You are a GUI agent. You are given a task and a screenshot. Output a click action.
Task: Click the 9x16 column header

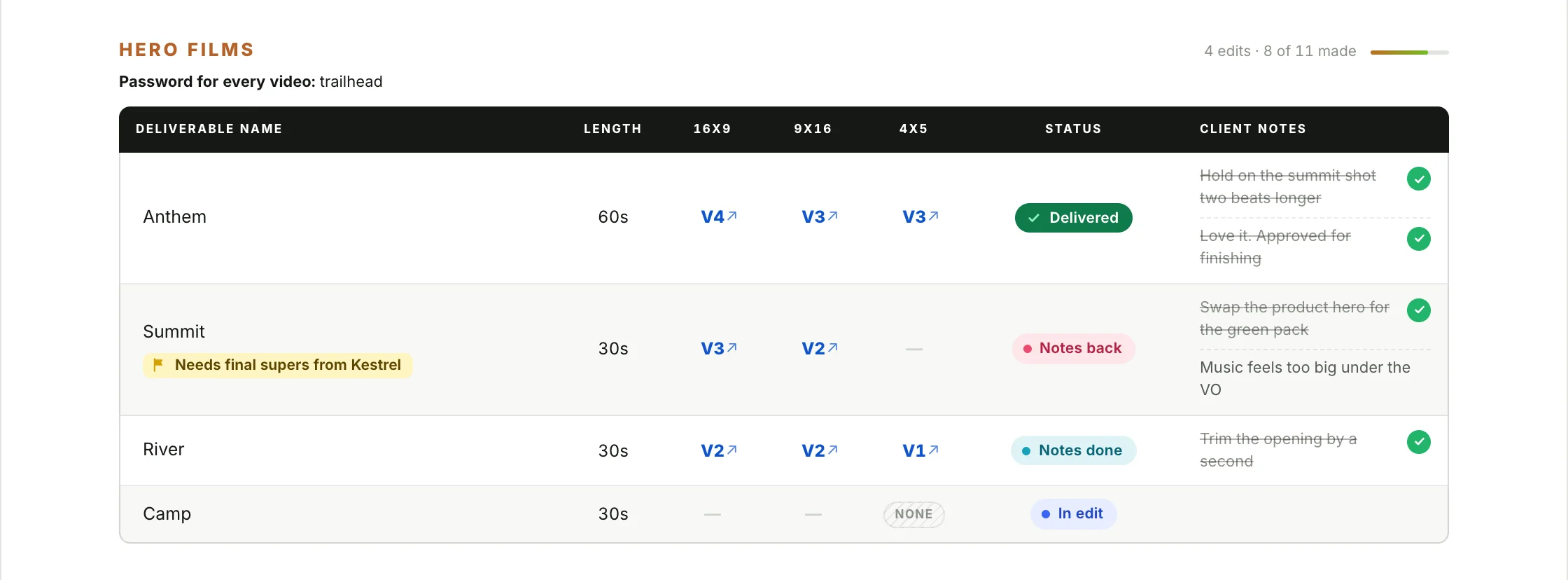(813, 129)
